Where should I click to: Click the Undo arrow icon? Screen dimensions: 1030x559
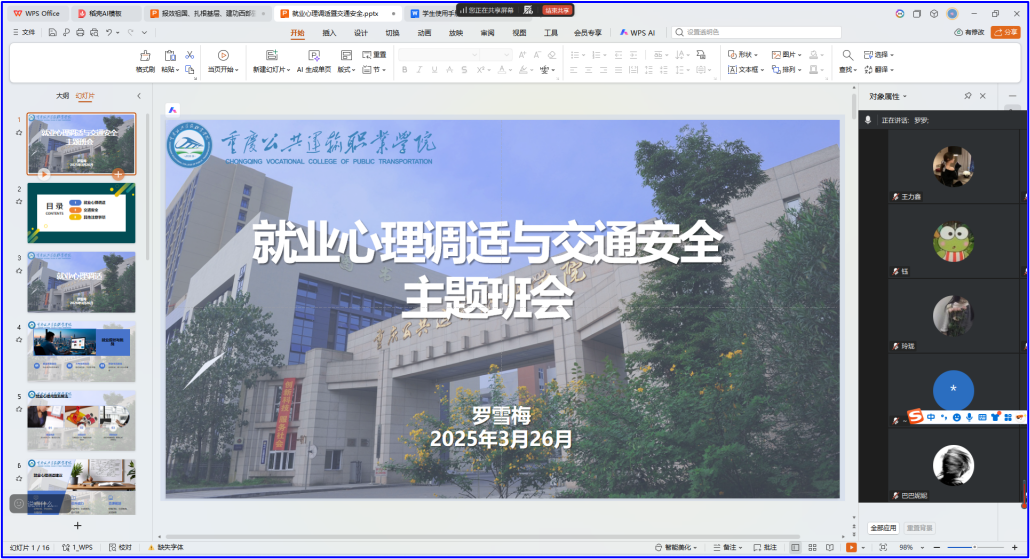click(x=109, y=33)
